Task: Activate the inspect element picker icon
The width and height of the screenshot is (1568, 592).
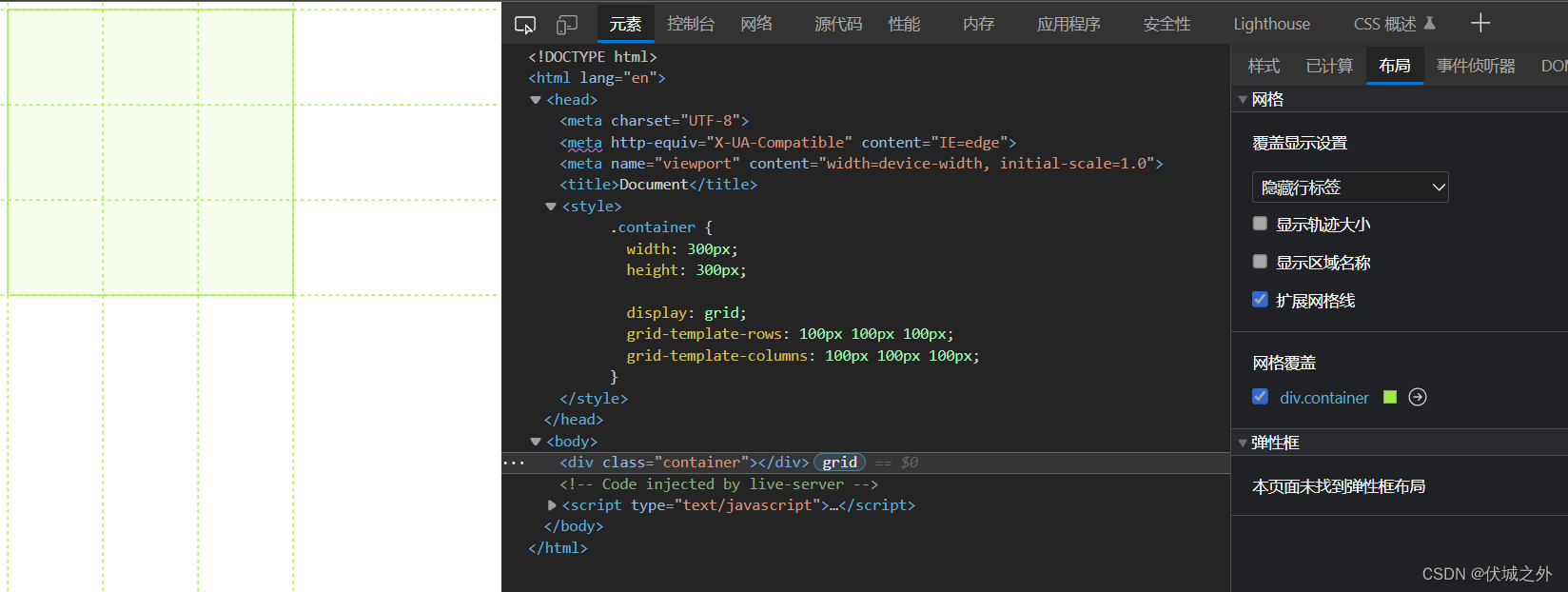Action: coord(525,25)
